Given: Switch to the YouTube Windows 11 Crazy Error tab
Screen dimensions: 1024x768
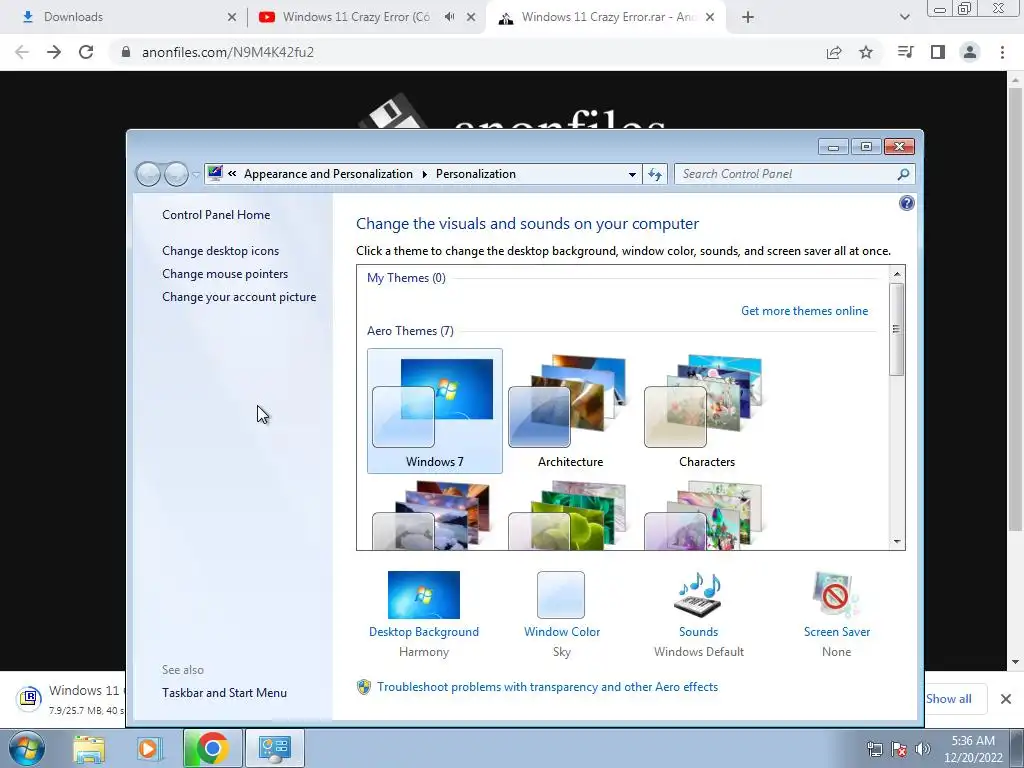Looking at the screenshot, I should click(356, 17).
